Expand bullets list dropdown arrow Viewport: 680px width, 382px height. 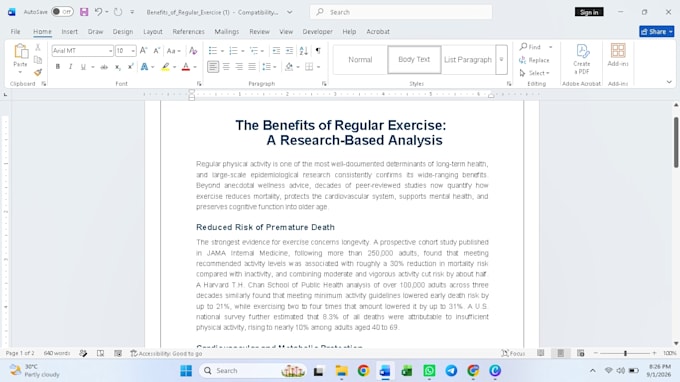click(x=222, y=51)
